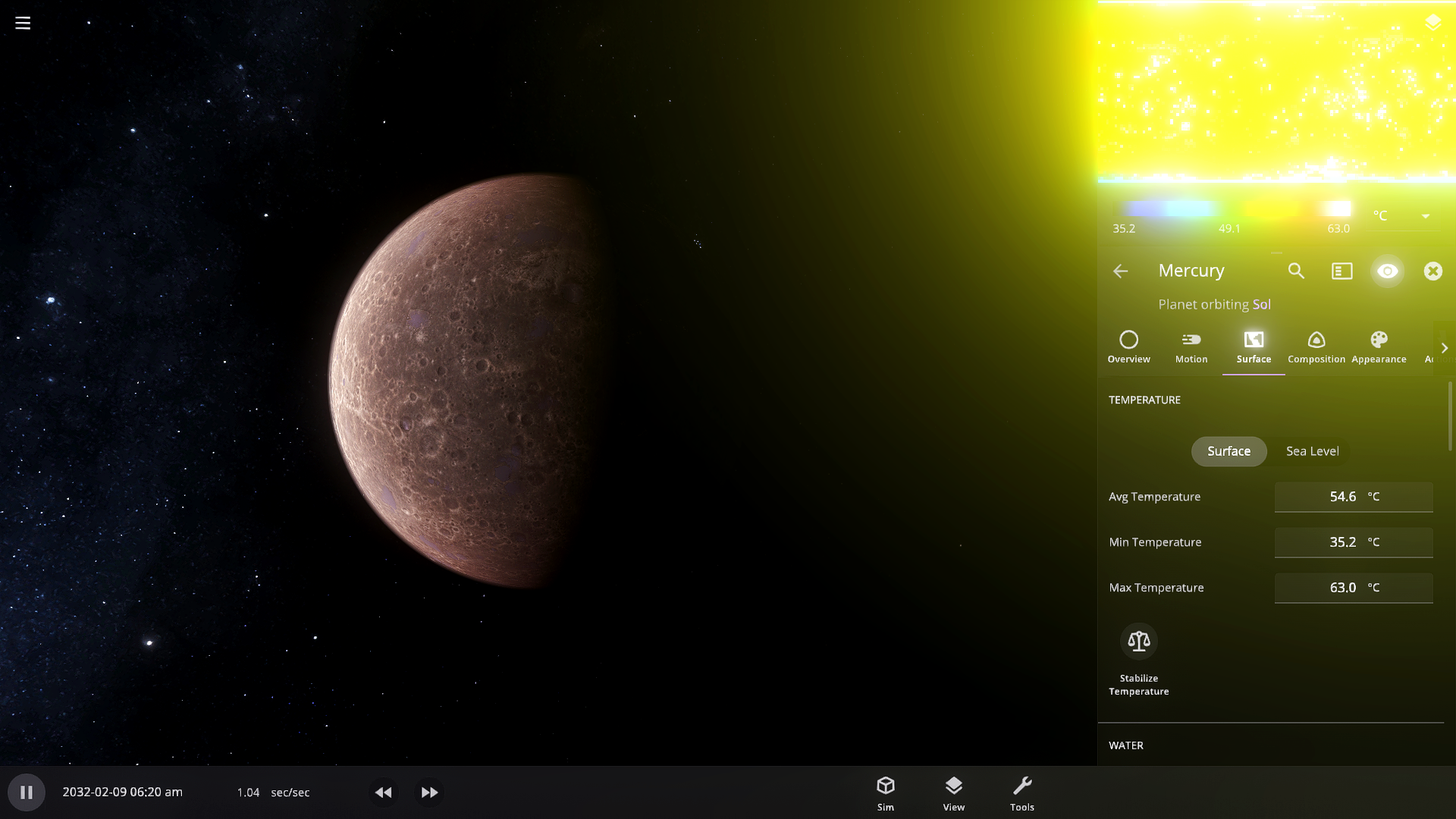
Task: Open the °C unit dropdown
Action: [1401, 216]
